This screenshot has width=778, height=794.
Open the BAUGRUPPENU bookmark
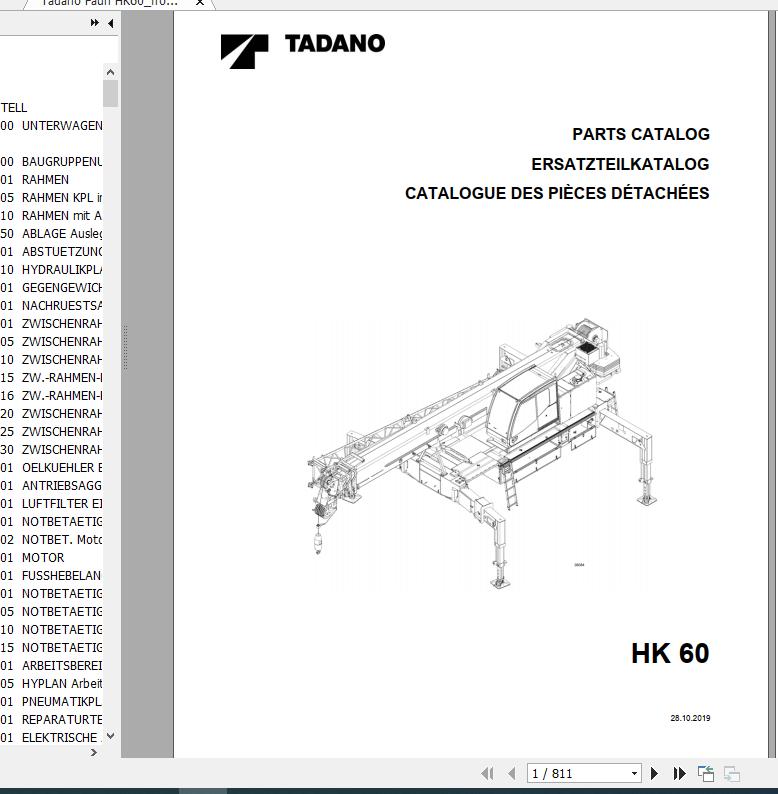[x=51, y=162]
